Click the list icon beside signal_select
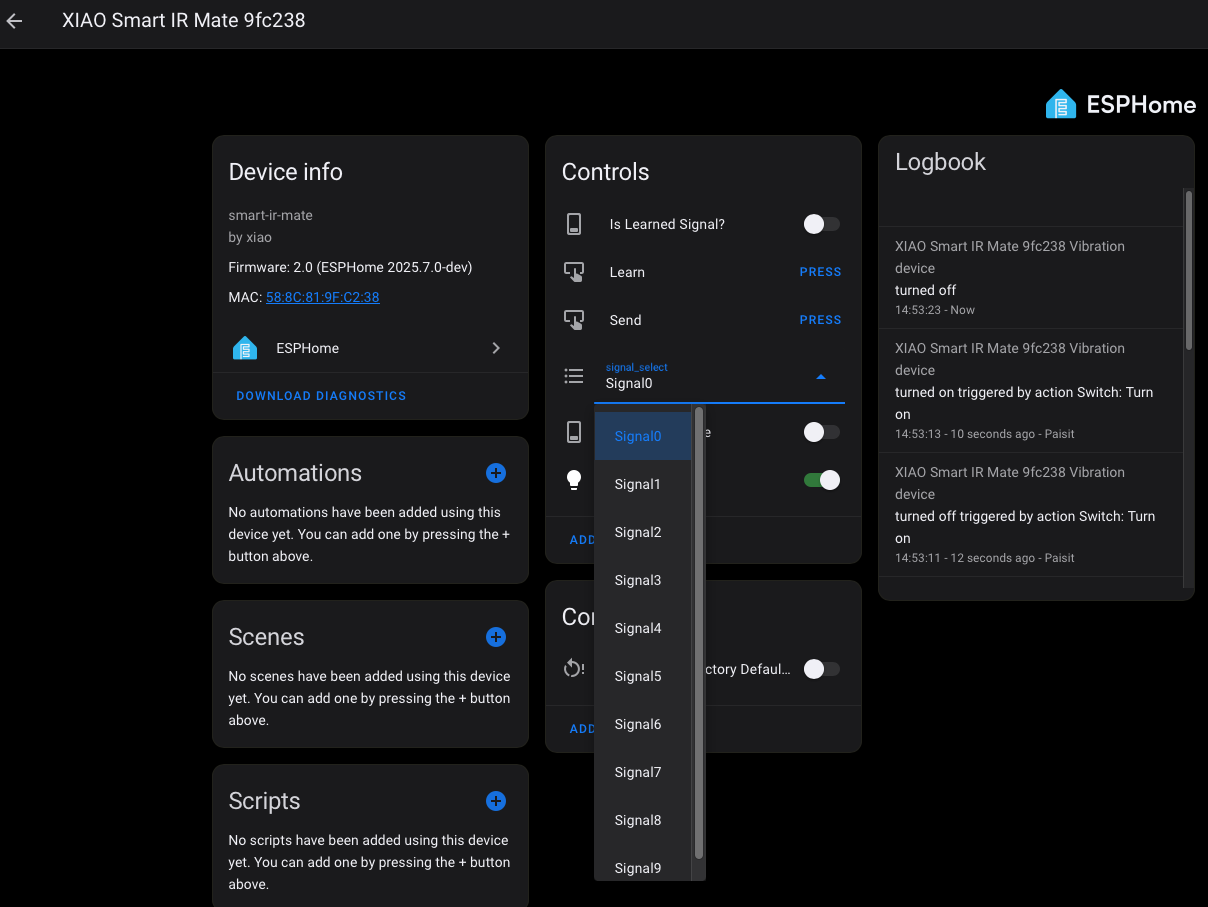Screen dimensions: 1208x907 click(574, 376)
